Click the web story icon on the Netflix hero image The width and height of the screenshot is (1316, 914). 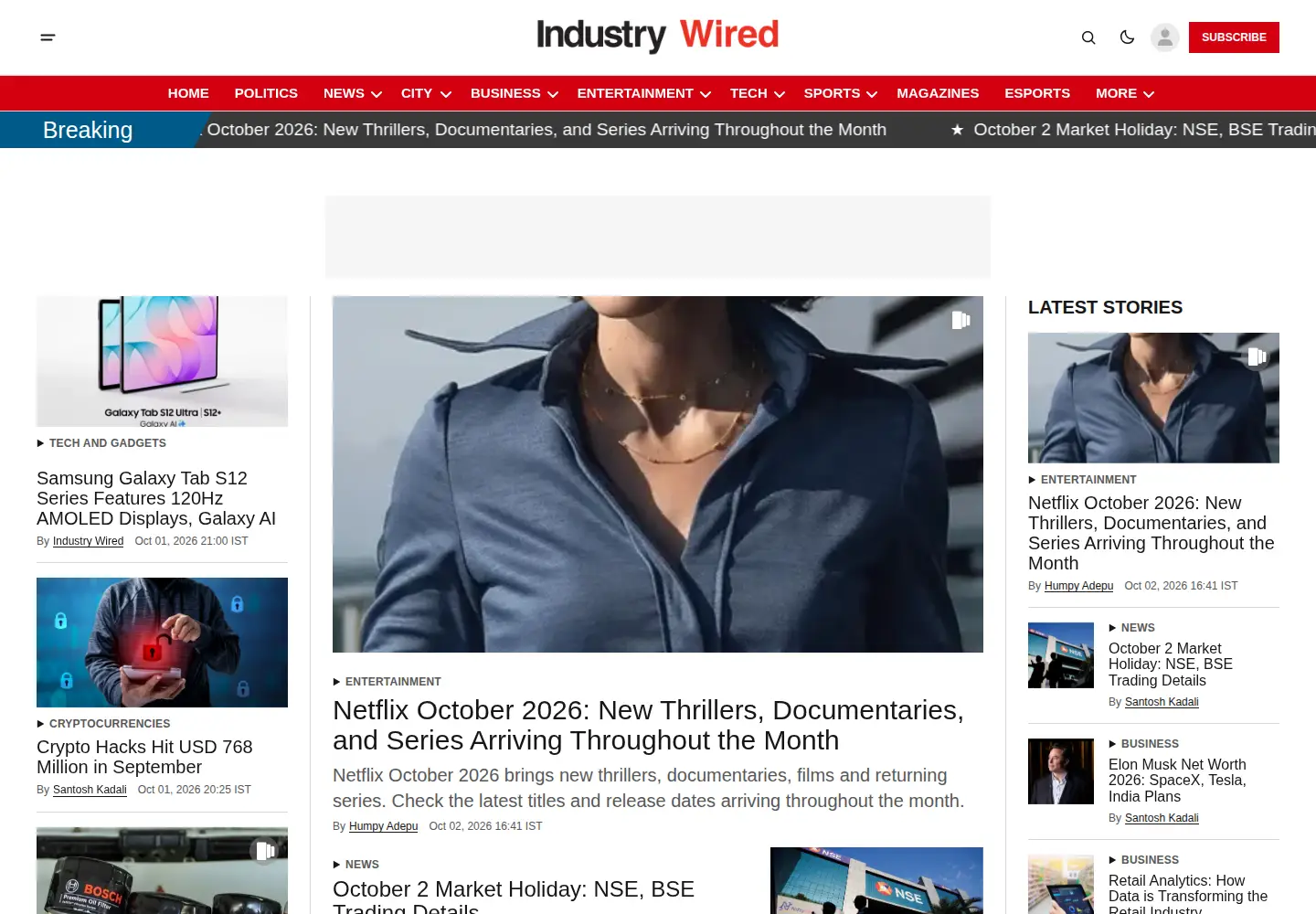pos(960,320)
